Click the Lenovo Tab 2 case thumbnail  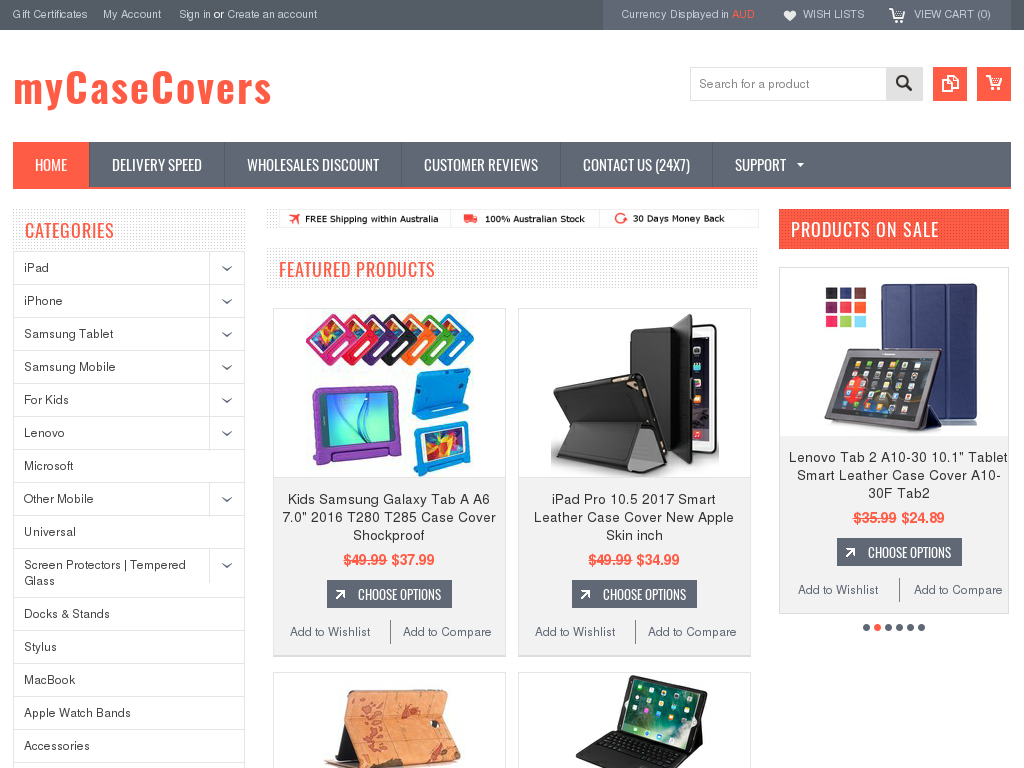pos(893,353)
